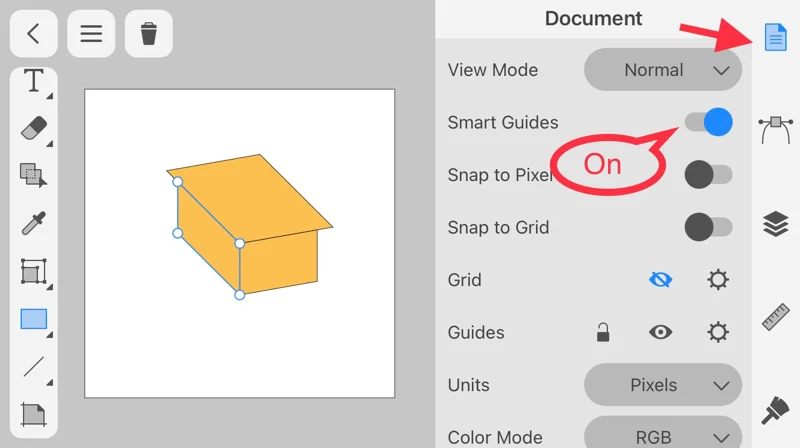Click the trash delete icon

[149, 34]
